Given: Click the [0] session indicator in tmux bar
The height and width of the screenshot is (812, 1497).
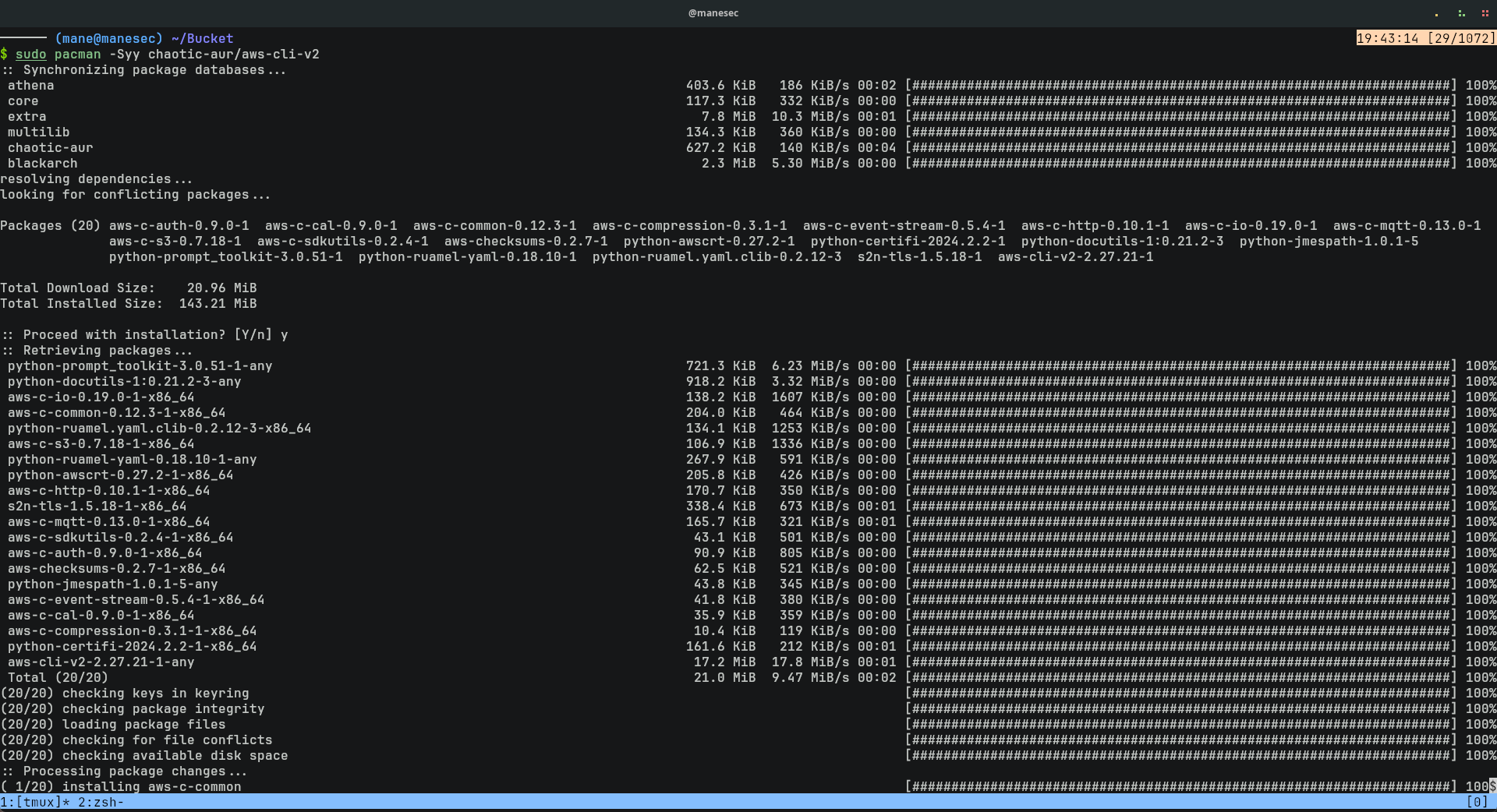Looking at the screenshot, I should pyautogui.click(x=1477, y=802).
